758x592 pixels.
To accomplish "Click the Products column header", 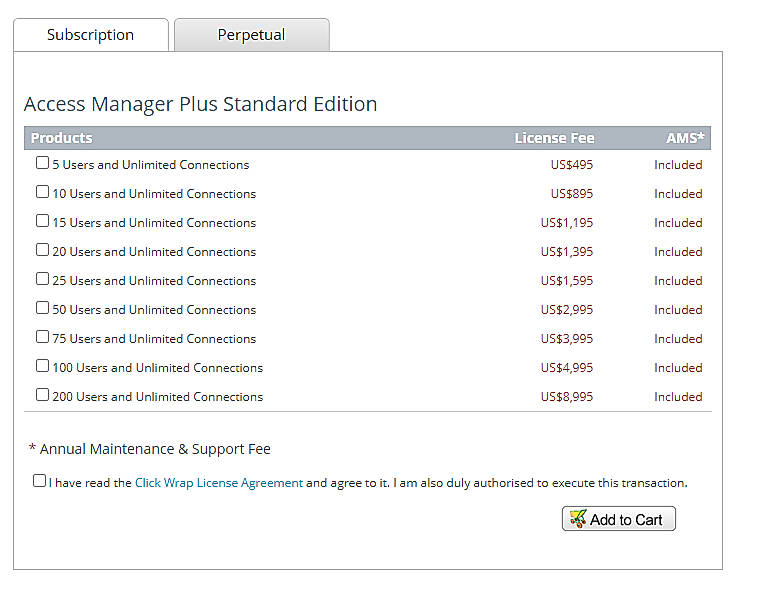I will 61,138.
